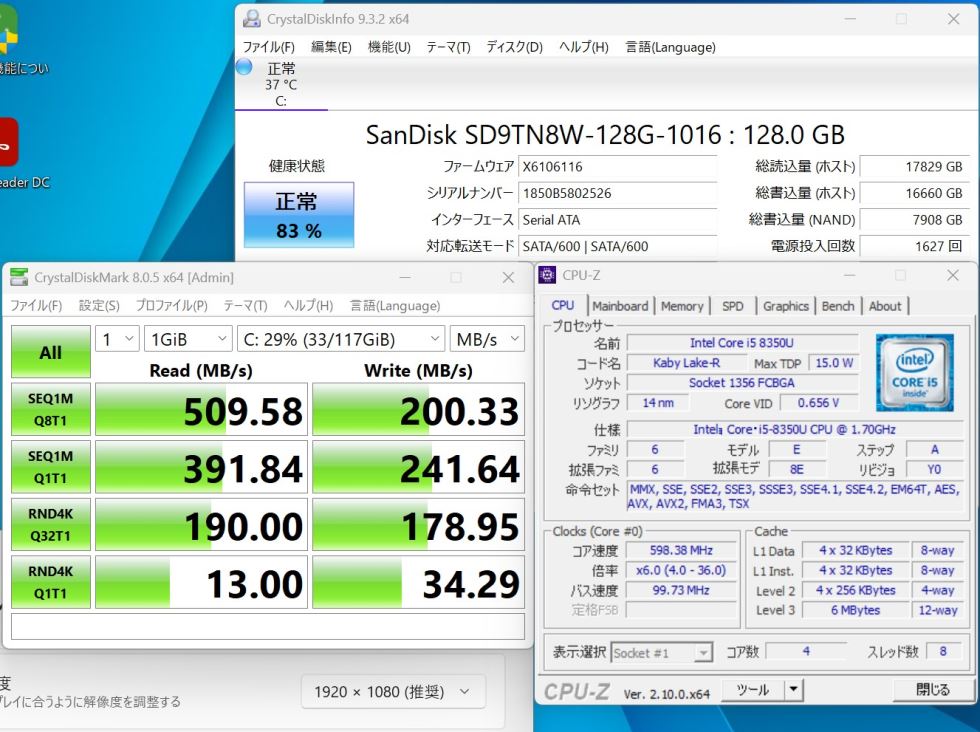Open the test count dropdown showing 1
The image size is (980, 732).
pyautogui.click(x=118, y=339)
